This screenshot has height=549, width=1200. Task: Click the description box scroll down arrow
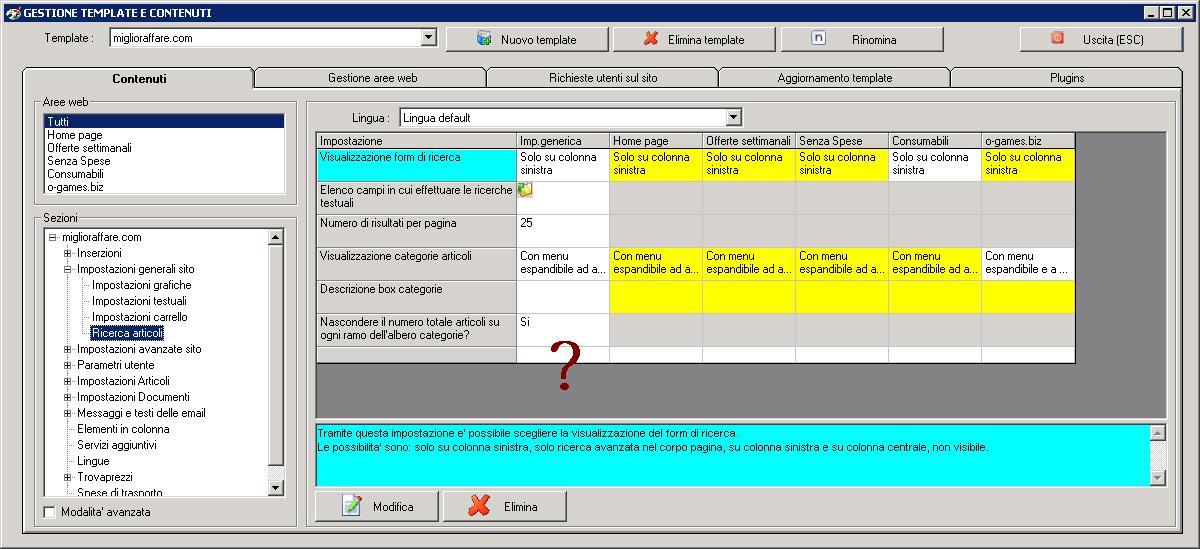point(1158,477)
